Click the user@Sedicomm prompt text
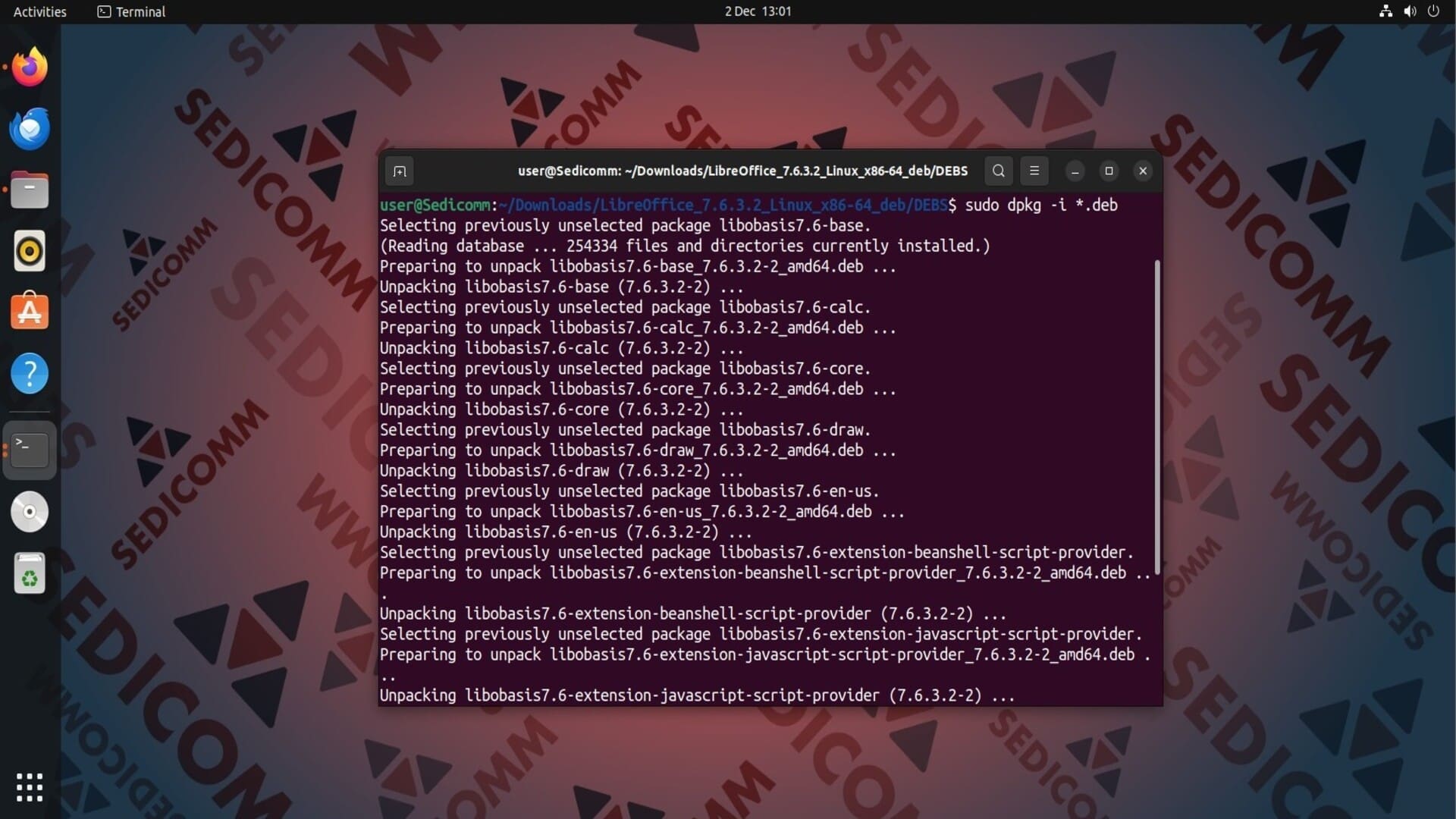 [435, 205]
